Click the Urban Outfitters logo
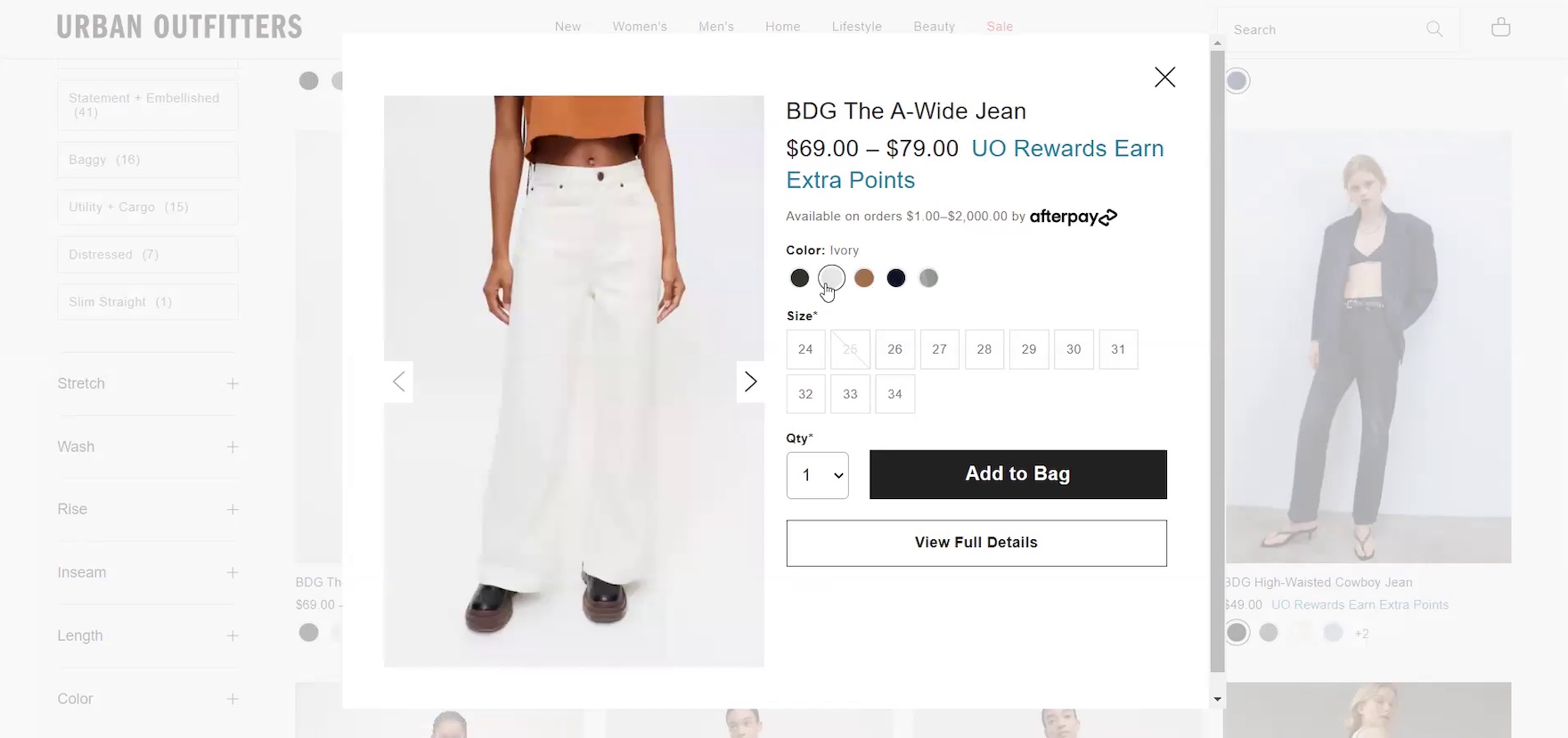 180,28
